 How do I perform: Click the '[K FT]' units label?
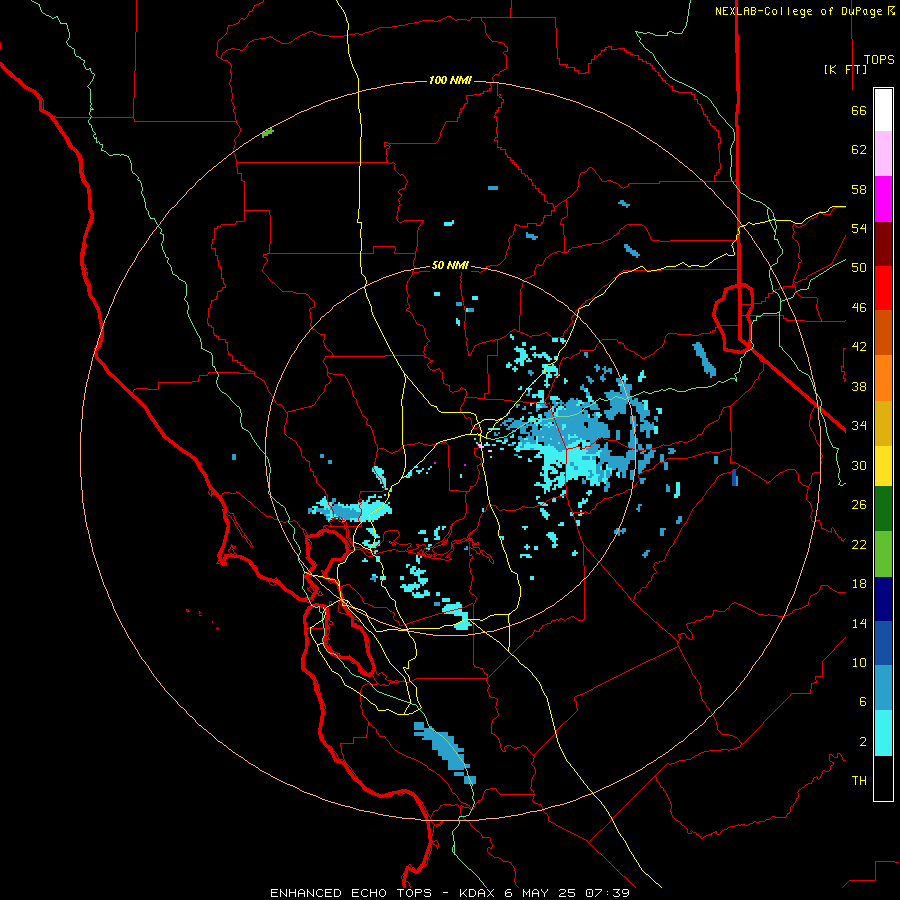[845, 69]
